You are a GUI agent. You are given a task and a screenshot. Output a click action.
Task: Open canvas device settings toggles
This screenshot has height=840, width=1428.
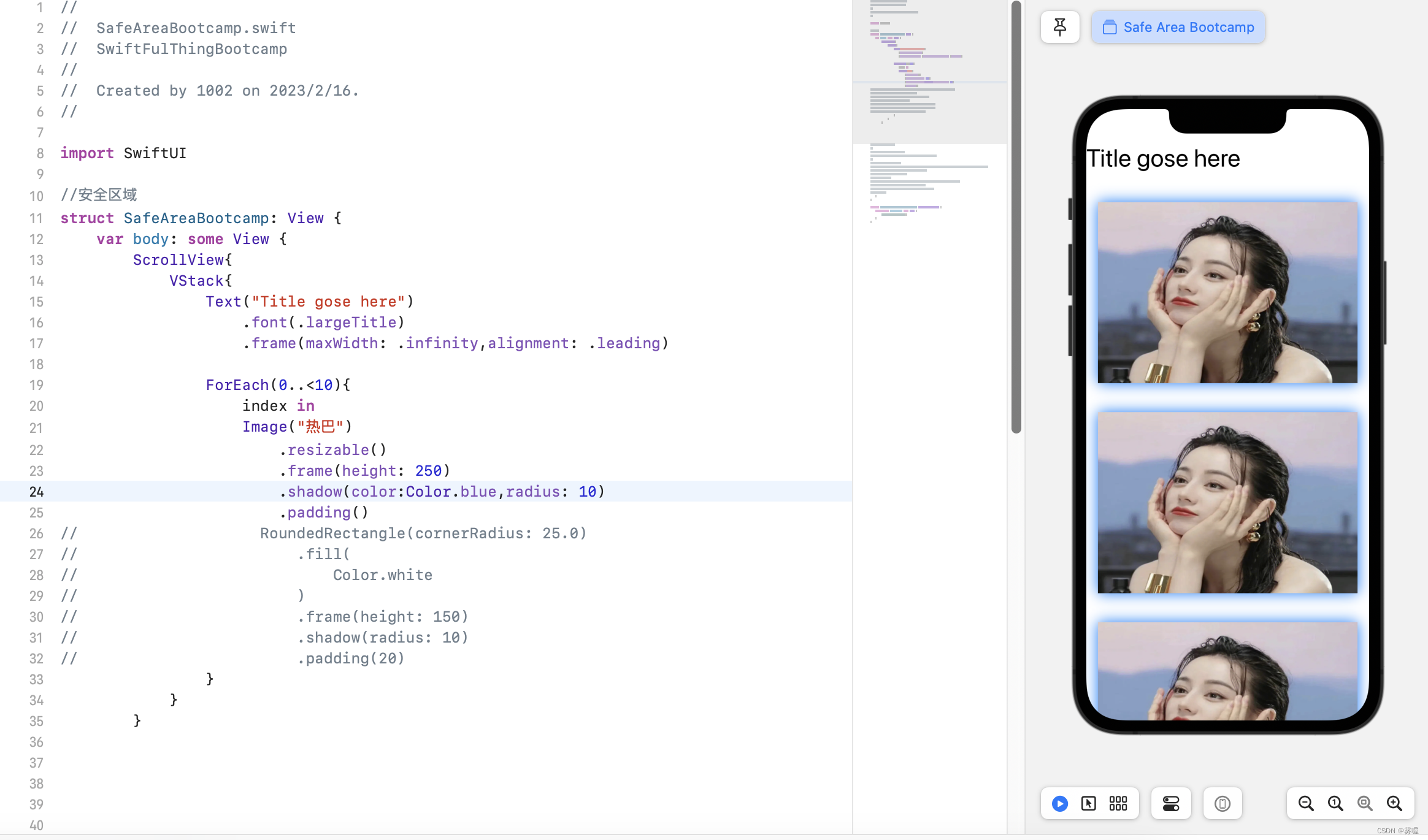1170,803
